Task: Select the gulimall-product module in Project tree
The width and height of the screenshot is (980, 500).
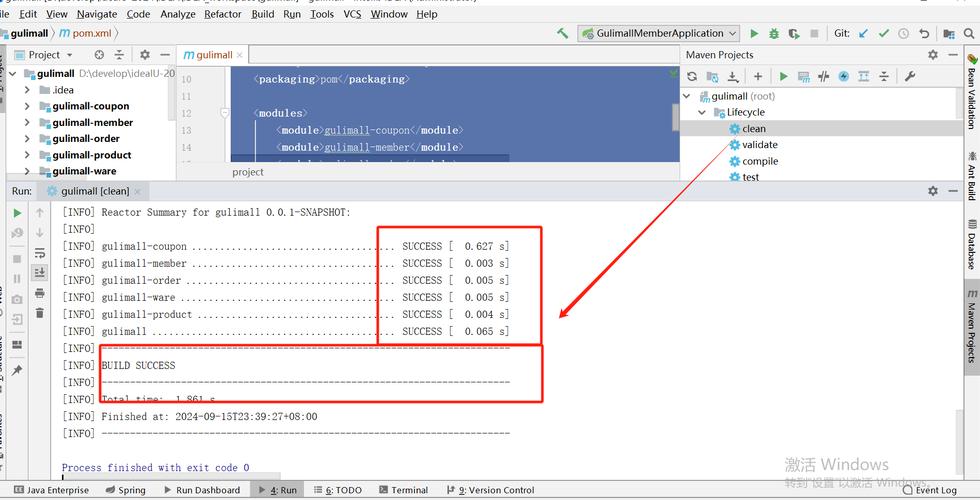Action: click(92, 155)
